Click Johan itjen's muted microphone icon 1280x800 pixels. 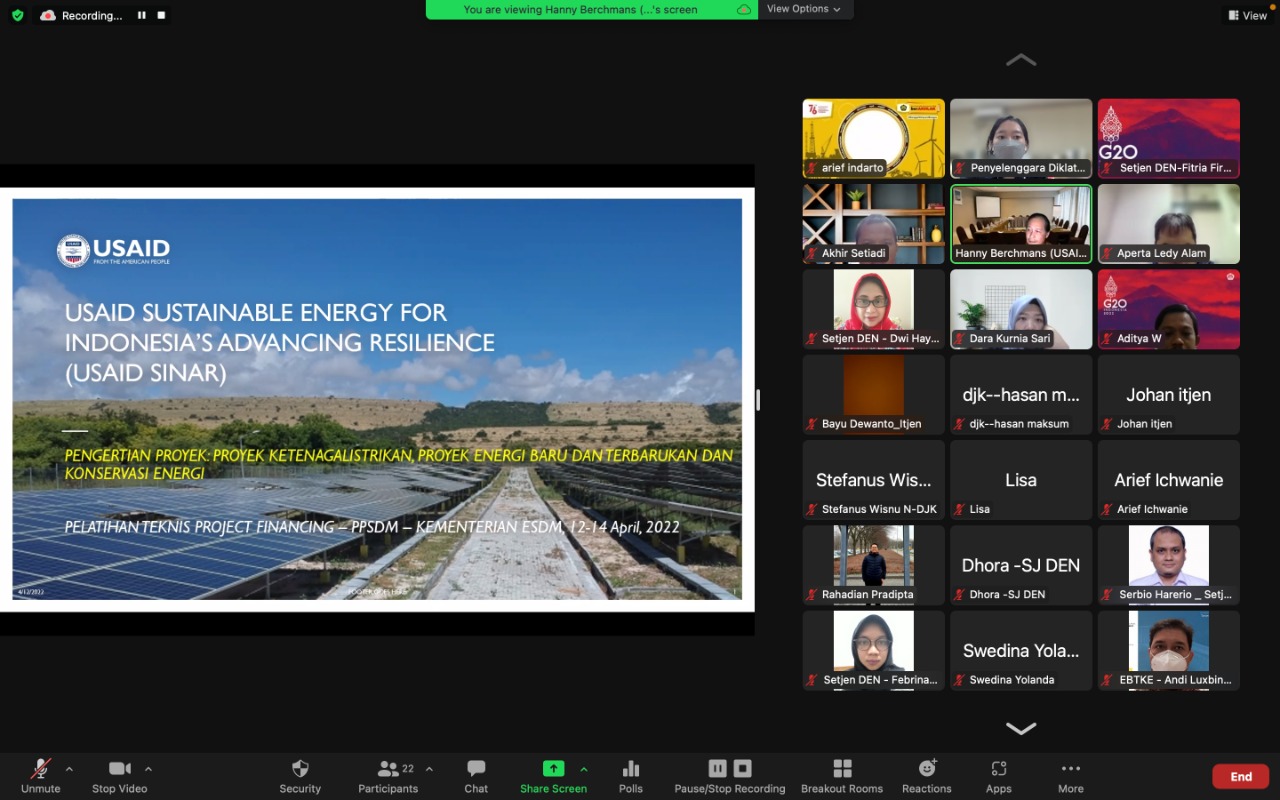1107,424
